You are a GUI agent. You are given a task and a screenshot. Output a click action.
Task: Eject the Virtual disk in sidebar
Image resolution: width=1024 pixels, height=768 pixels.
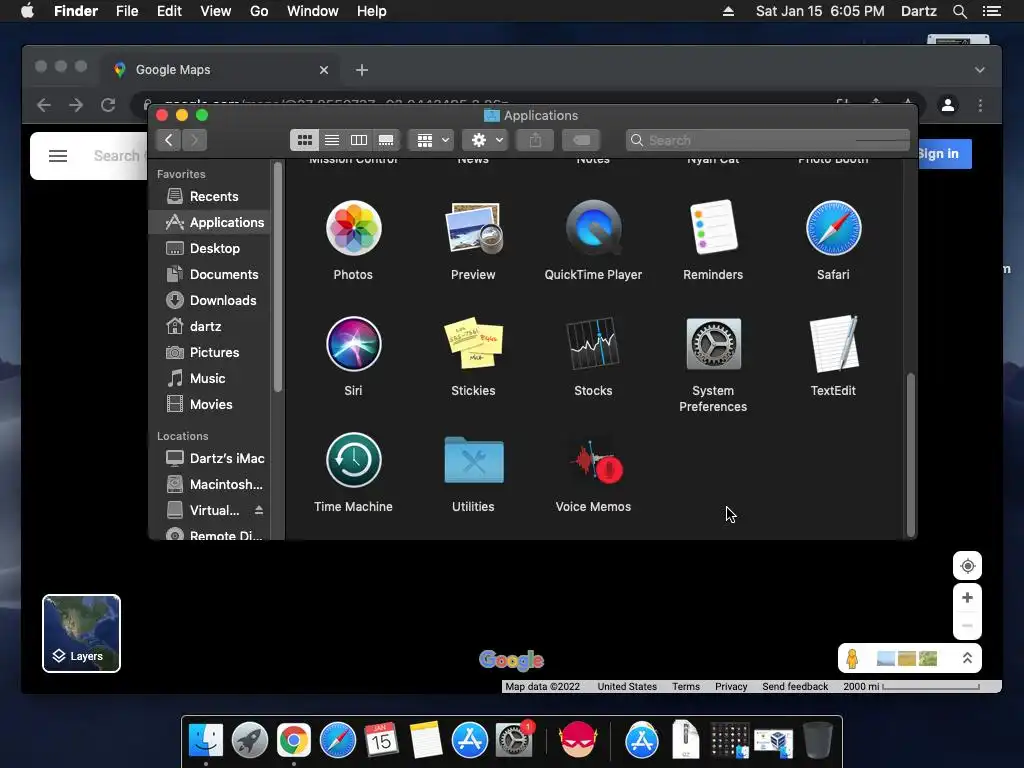pos(259,510)
